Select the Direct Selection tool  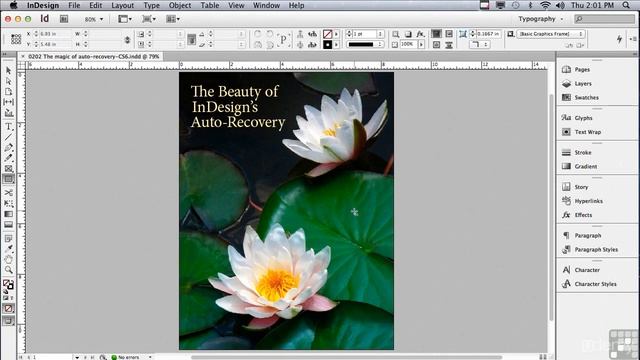[9, 81]
